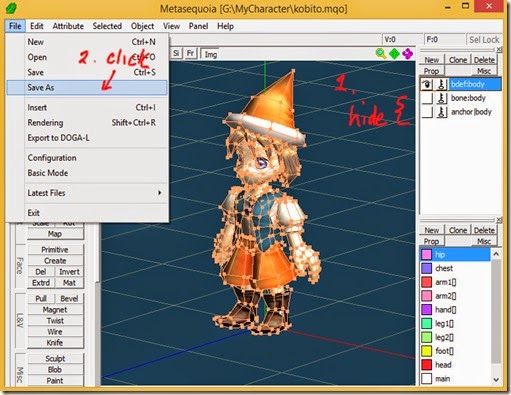The height and width of the screenshot is (395, 511).
Task: Select the Sculpt tool button
Action: [55, 358]
